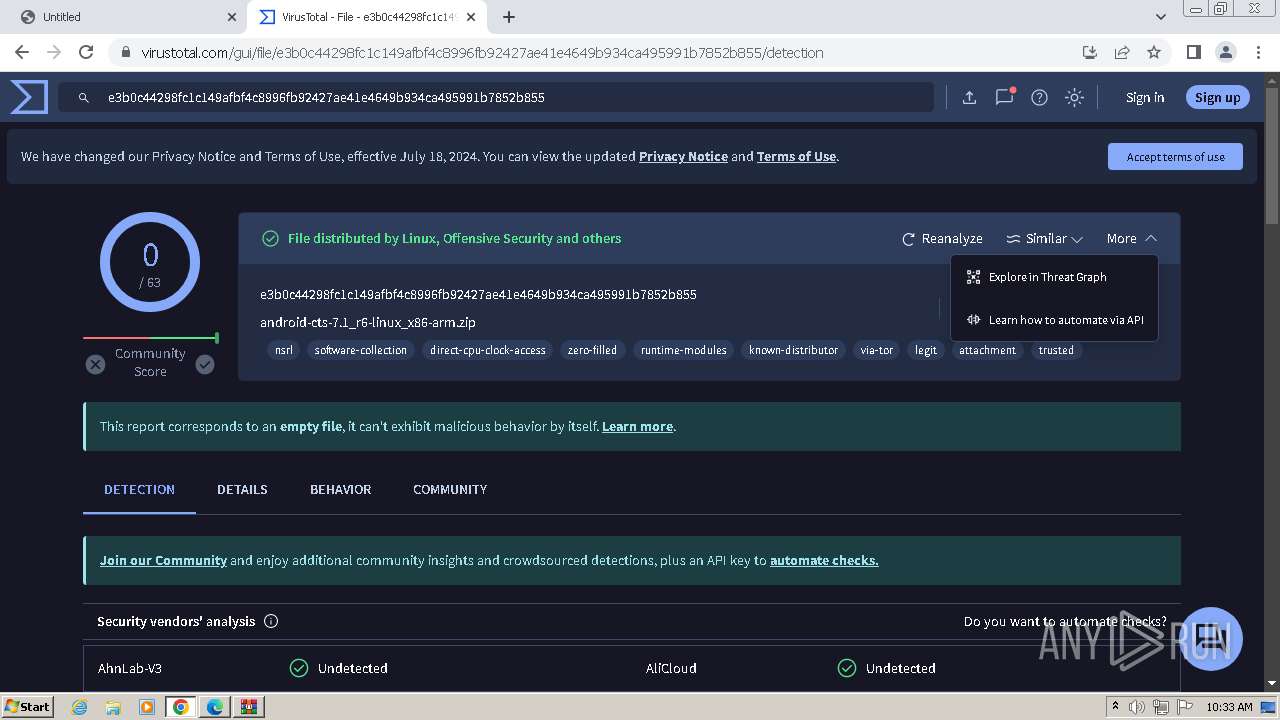This screenshot has height=720, width=1280.
Task: Switch to the DETAILS tab
Action: pyautogui.click(x=242, y=489)
